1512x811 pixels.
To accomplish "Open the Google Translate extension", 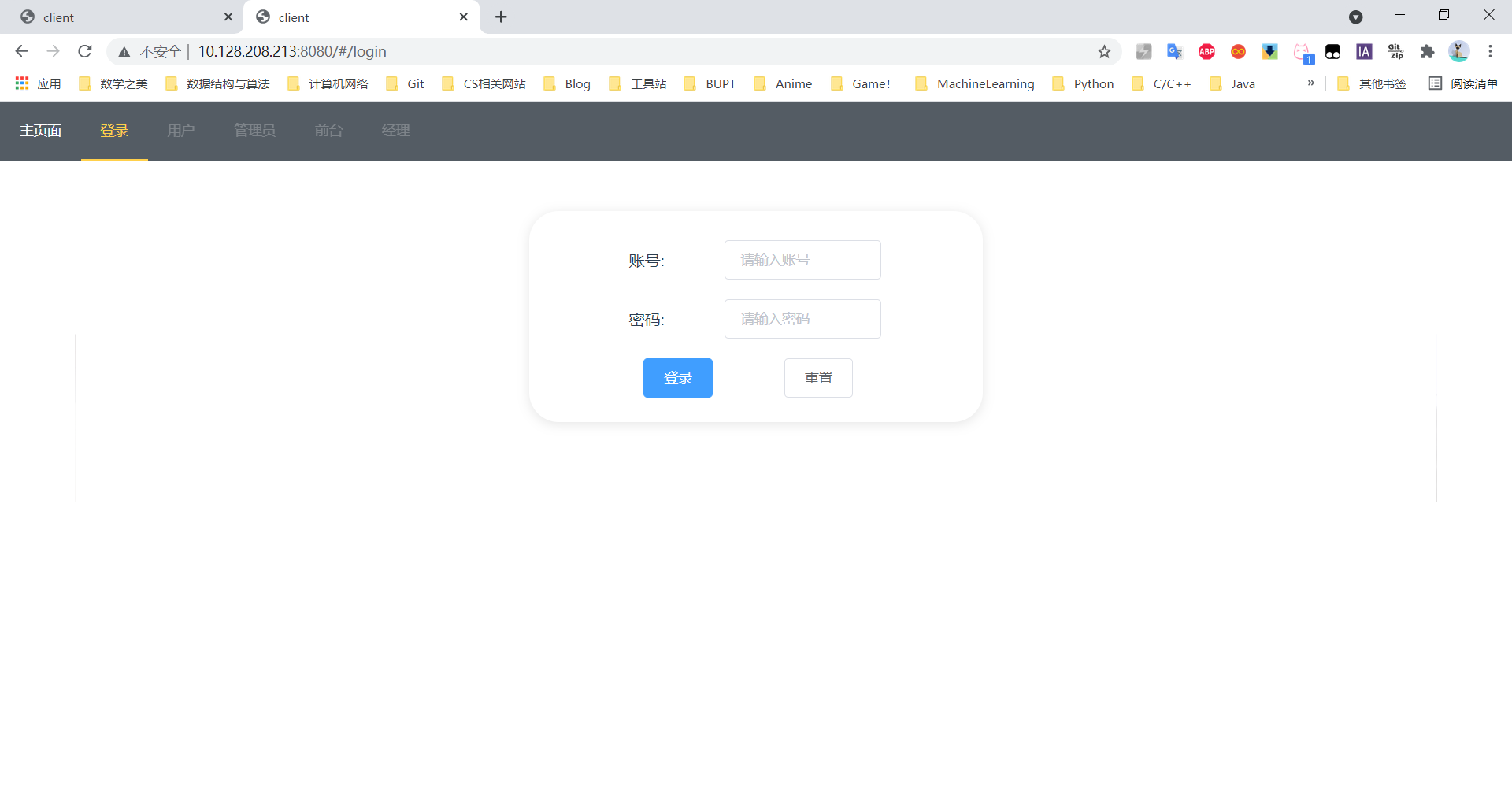I will pos(1175,51).
